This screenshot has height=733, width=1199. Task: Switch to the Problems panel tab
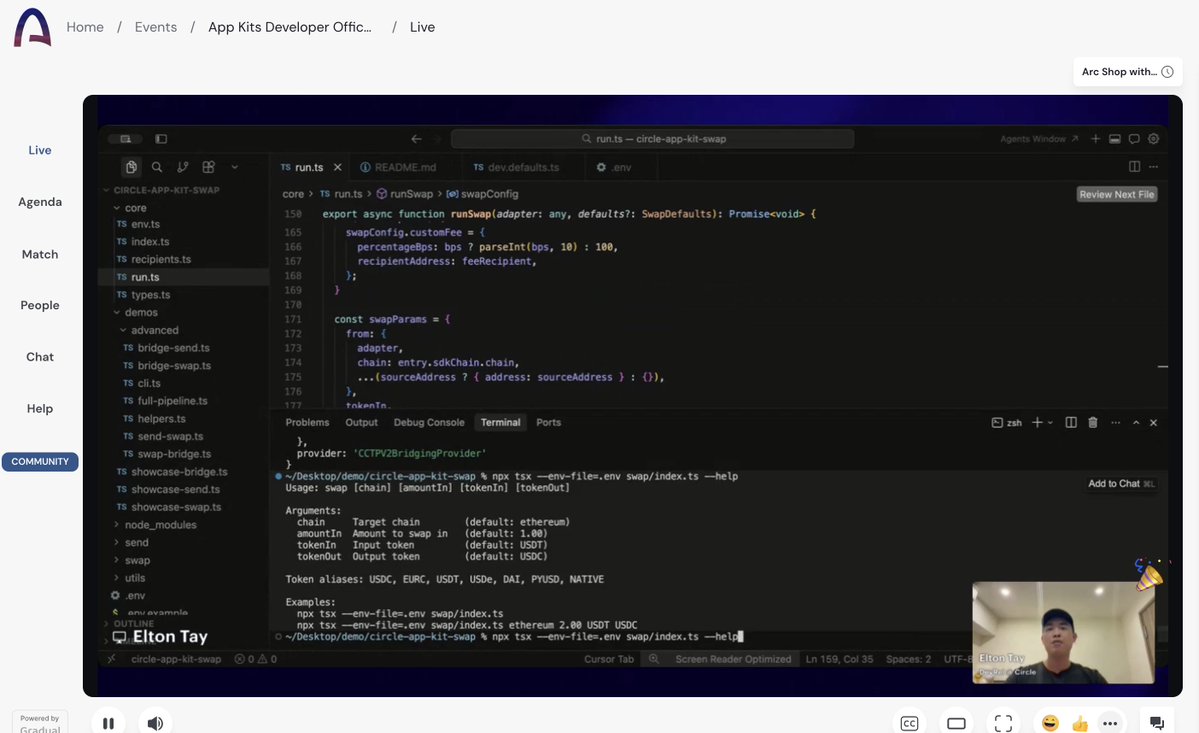tap(307, 423)
